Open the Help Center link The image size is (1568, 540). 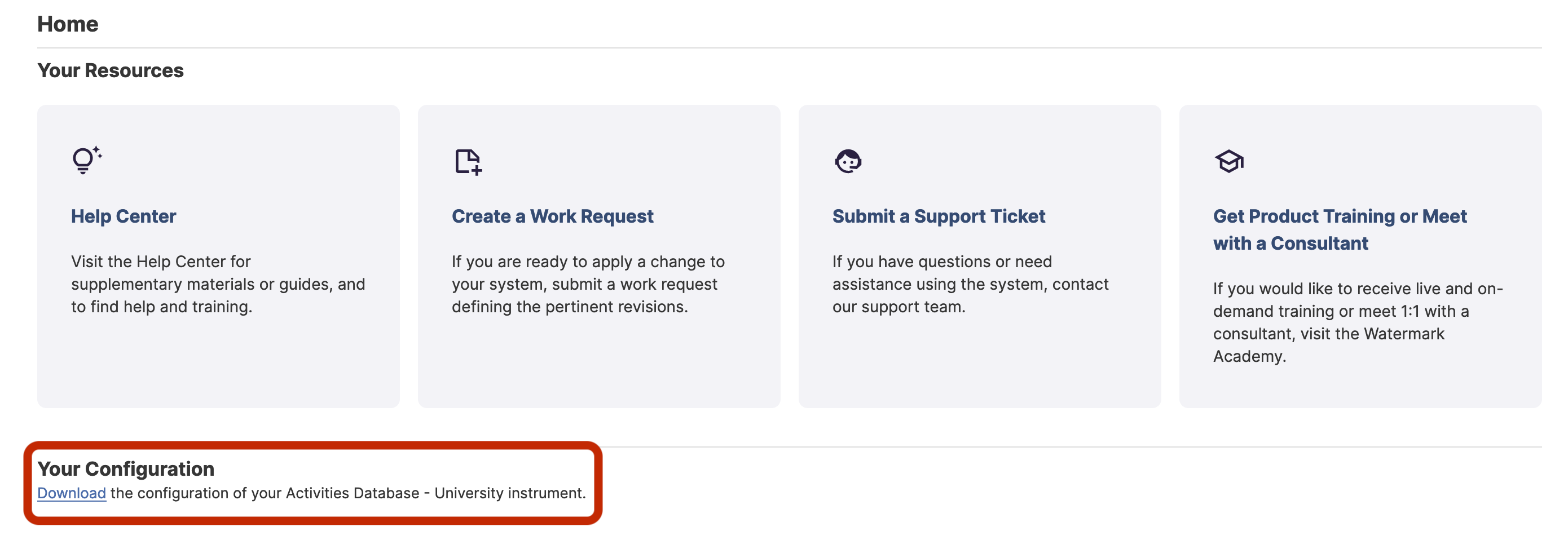pos(124,216)
